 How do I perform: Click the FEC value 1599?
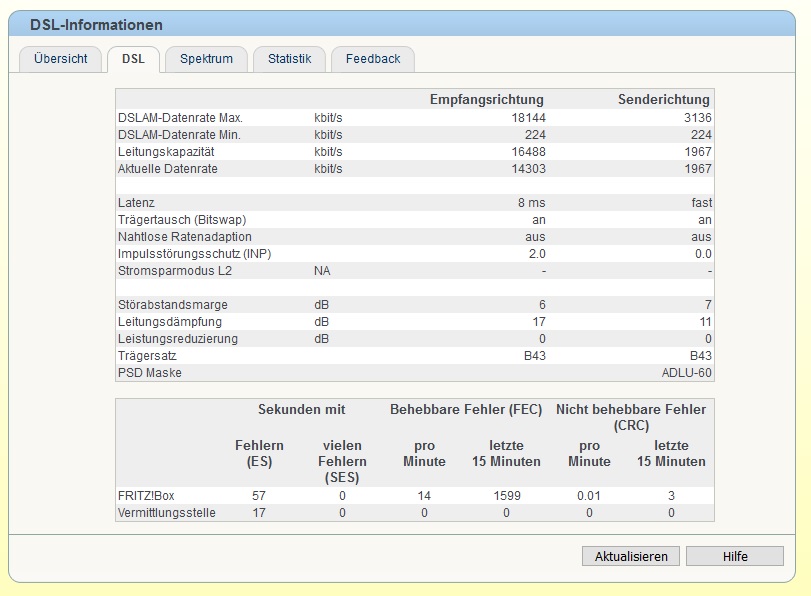click(x=507, y=496)
